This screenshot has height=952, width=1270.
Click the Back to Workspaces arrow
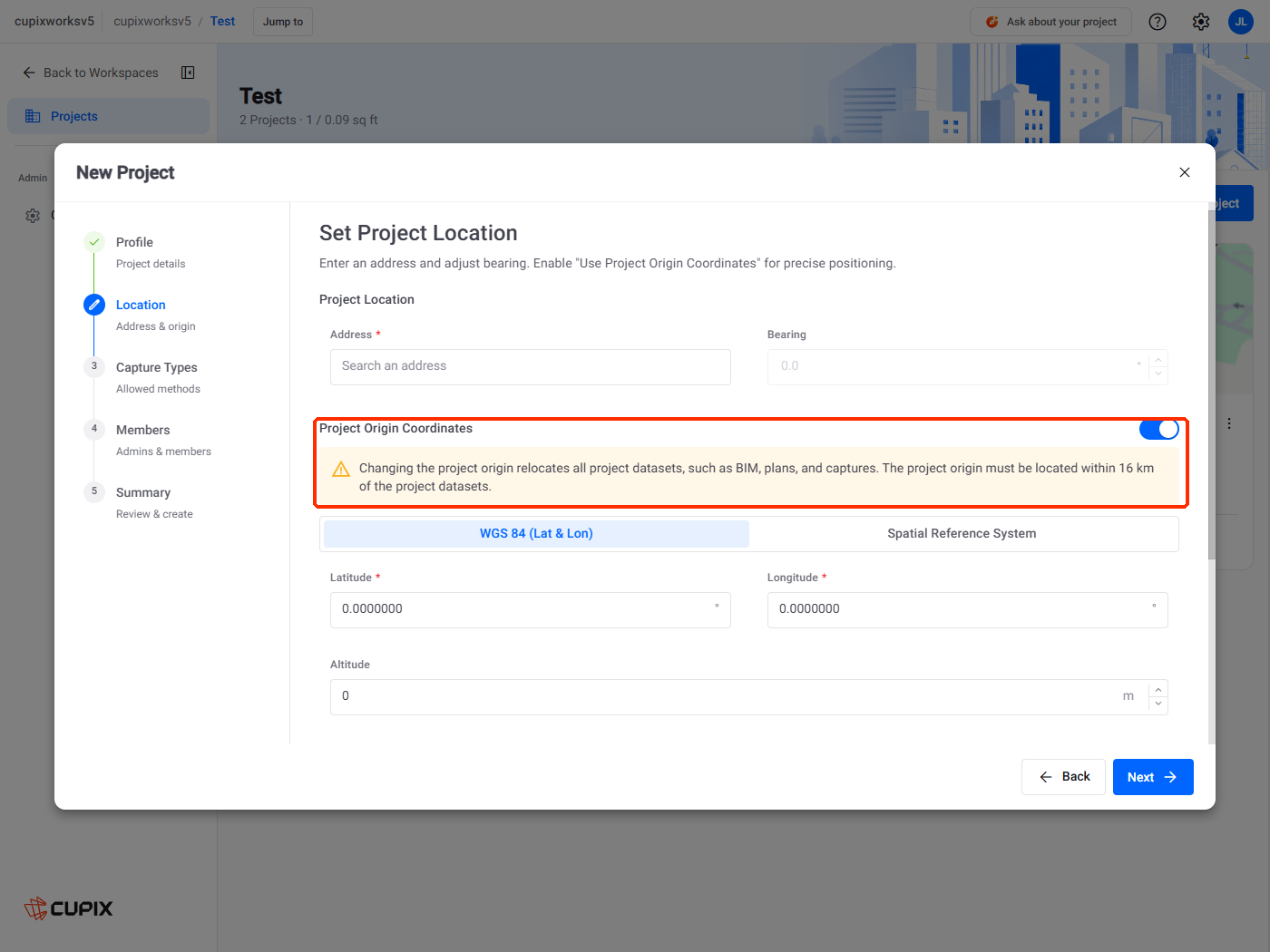[x=29, y=73]
